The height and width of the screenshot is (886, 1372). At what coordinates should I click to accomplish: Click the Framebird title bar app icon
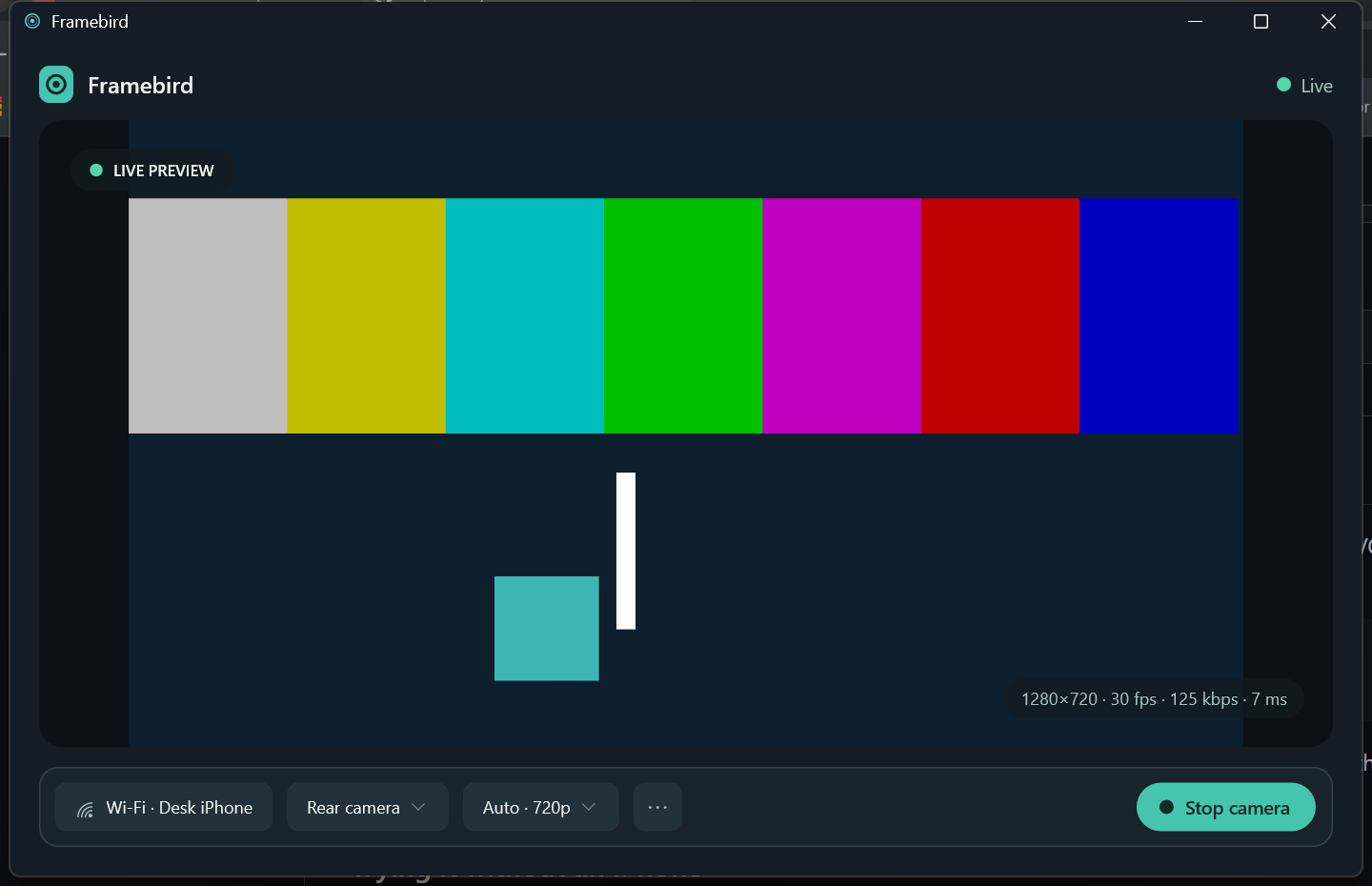pos(32,21)
